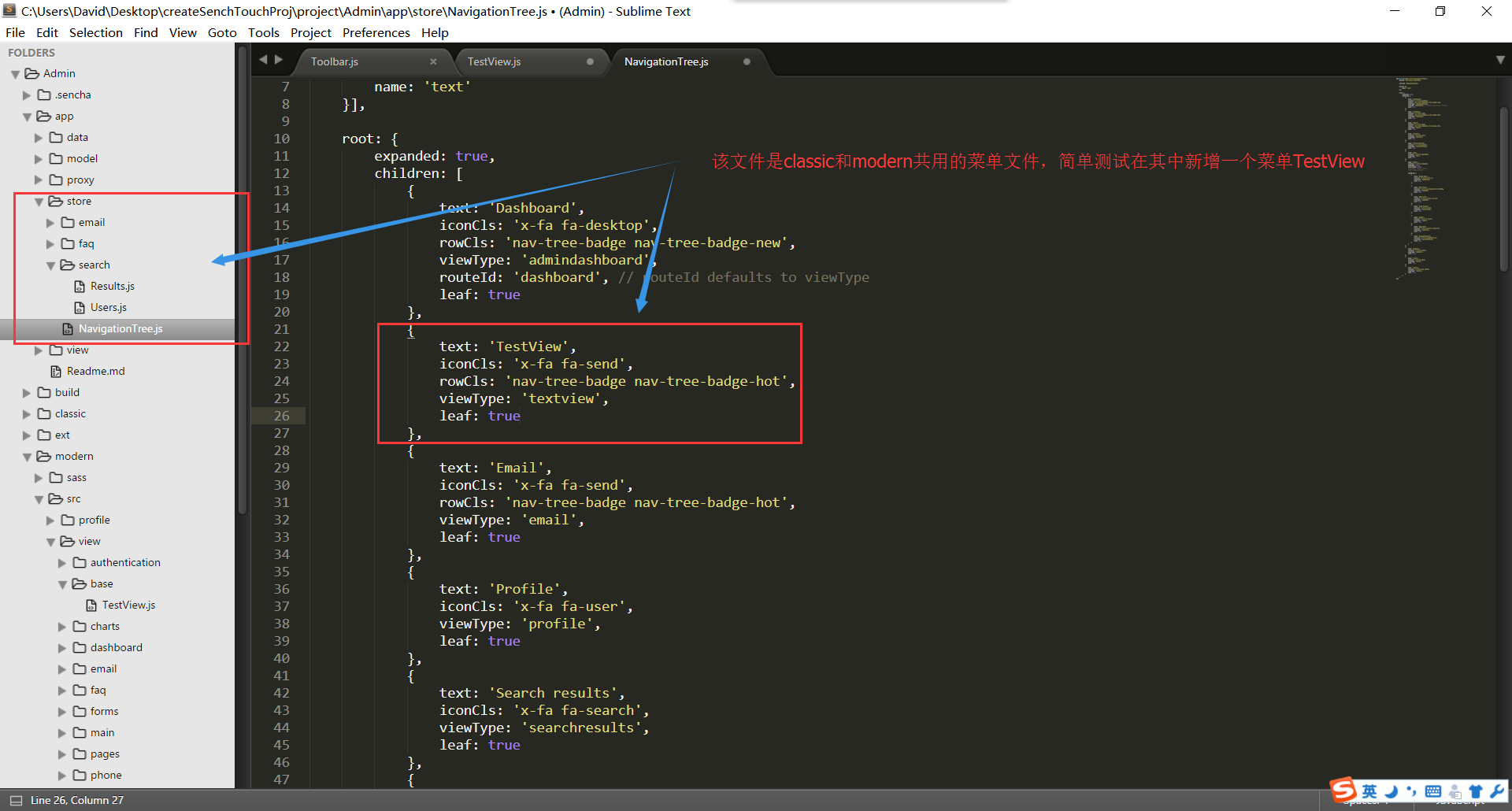Expand the authentication folder
The image size is (1512, 811).
click(x=62, y=563)
